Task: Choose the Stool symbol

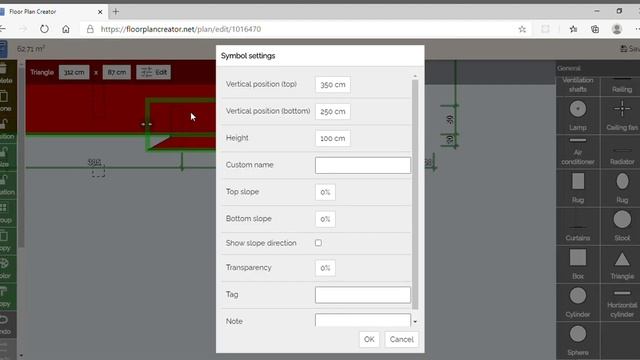Action: (622, 226)
